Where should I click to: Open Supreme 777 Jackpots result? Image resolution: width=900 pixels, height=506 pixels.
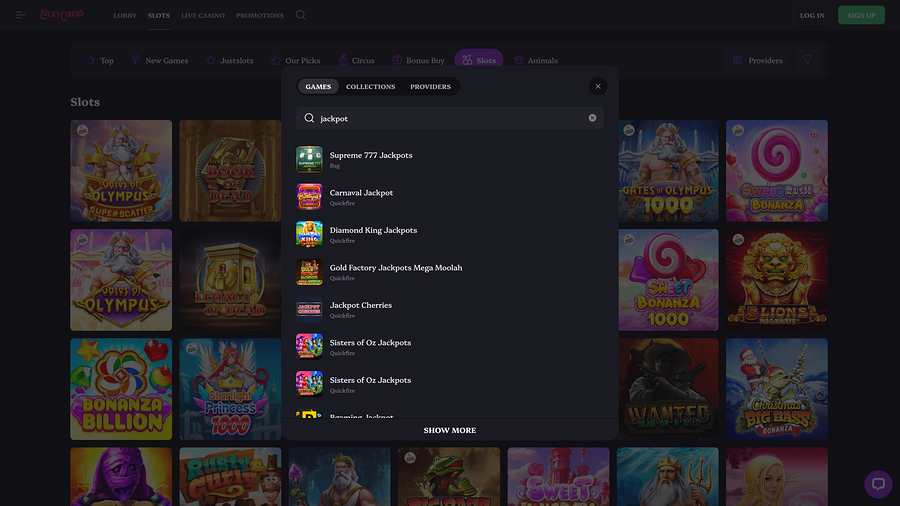[449, 159]
